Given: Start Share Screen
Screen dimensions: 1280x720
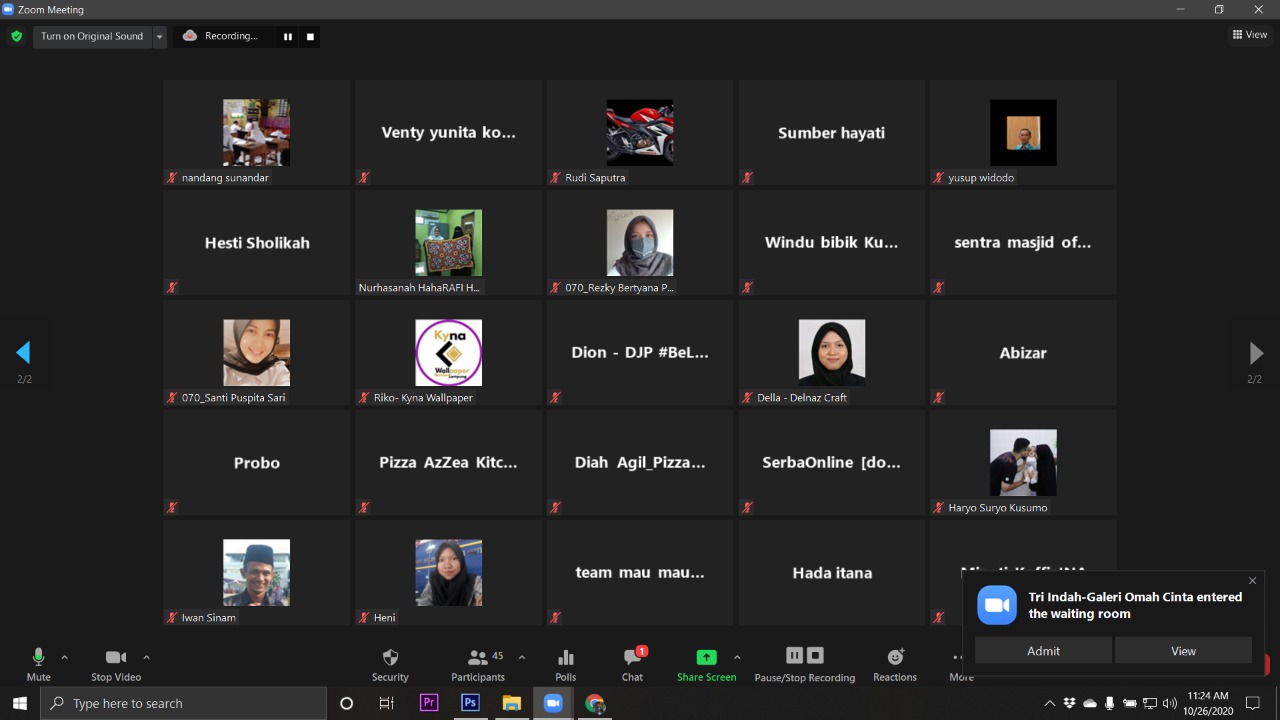Looking at the screenshot, I should [x=706, y=665].
